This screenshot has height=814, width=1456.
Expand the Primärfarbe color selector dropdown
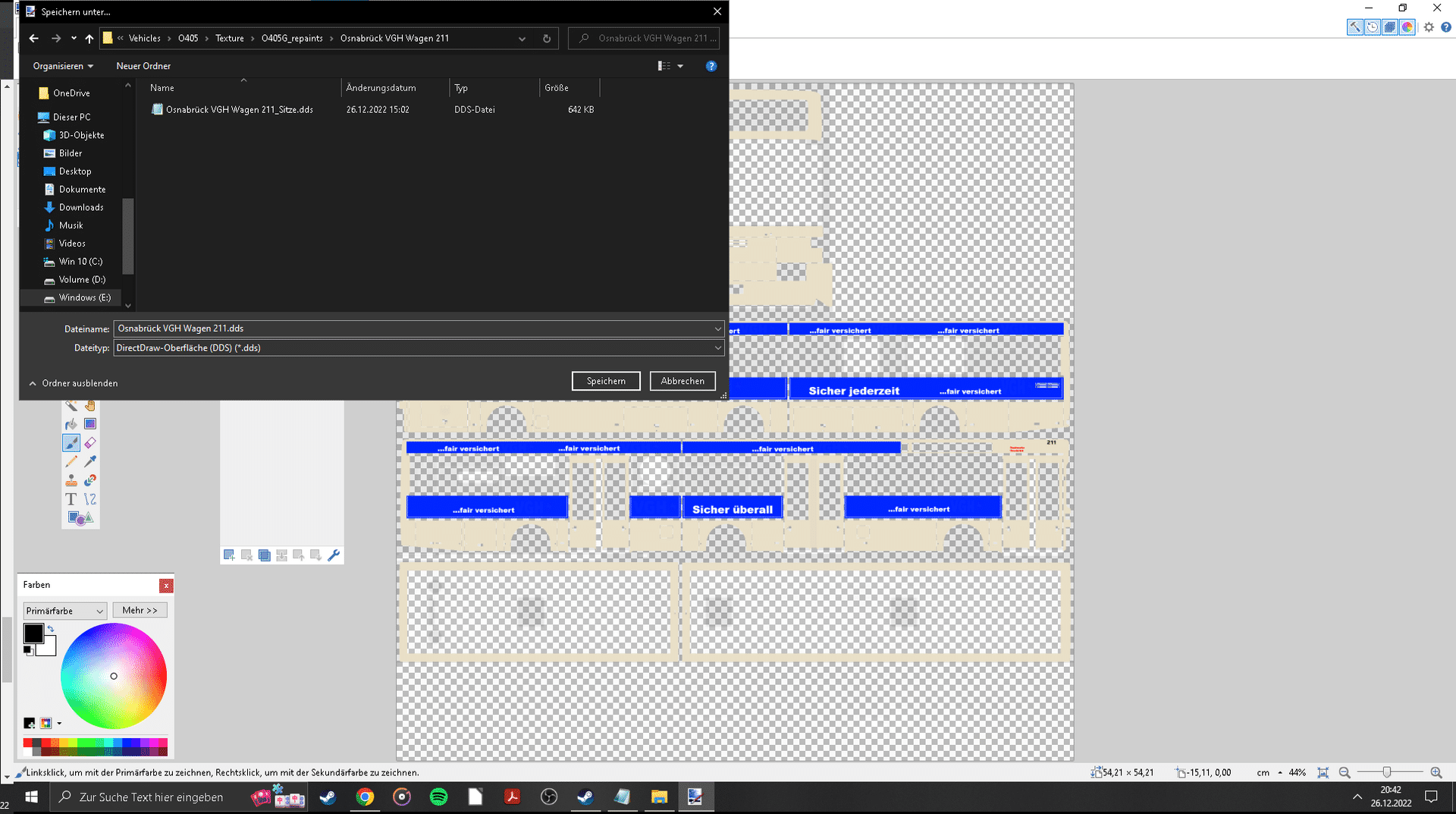(x=65, y=611)
